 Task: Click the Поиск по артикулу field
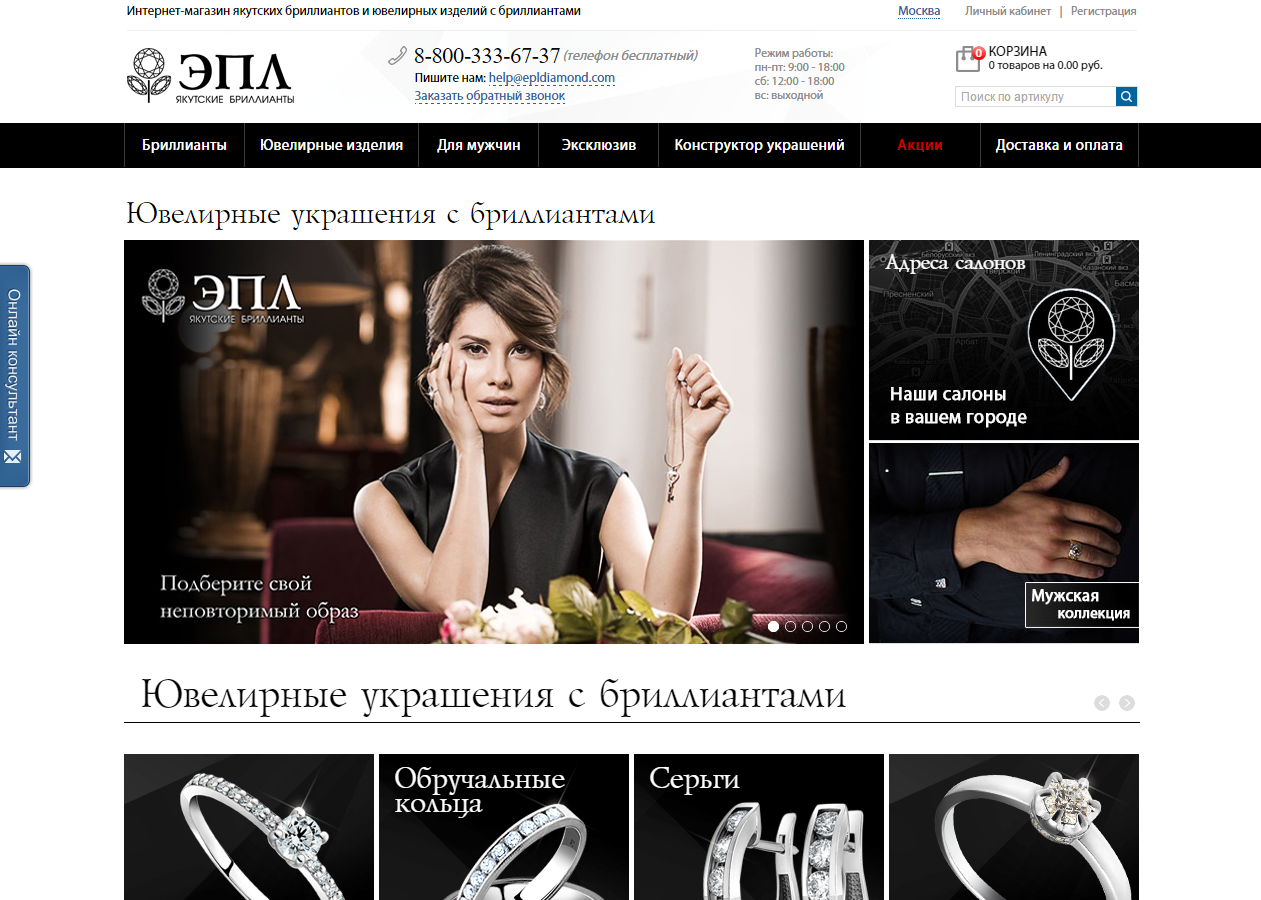[1035, 97]
